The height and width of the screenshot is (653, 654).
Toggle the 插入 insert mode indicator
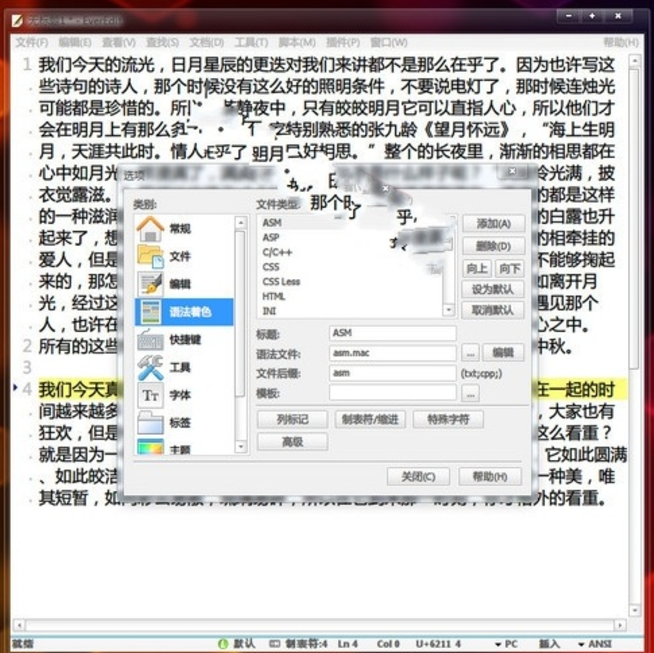(x=549, y=644)
